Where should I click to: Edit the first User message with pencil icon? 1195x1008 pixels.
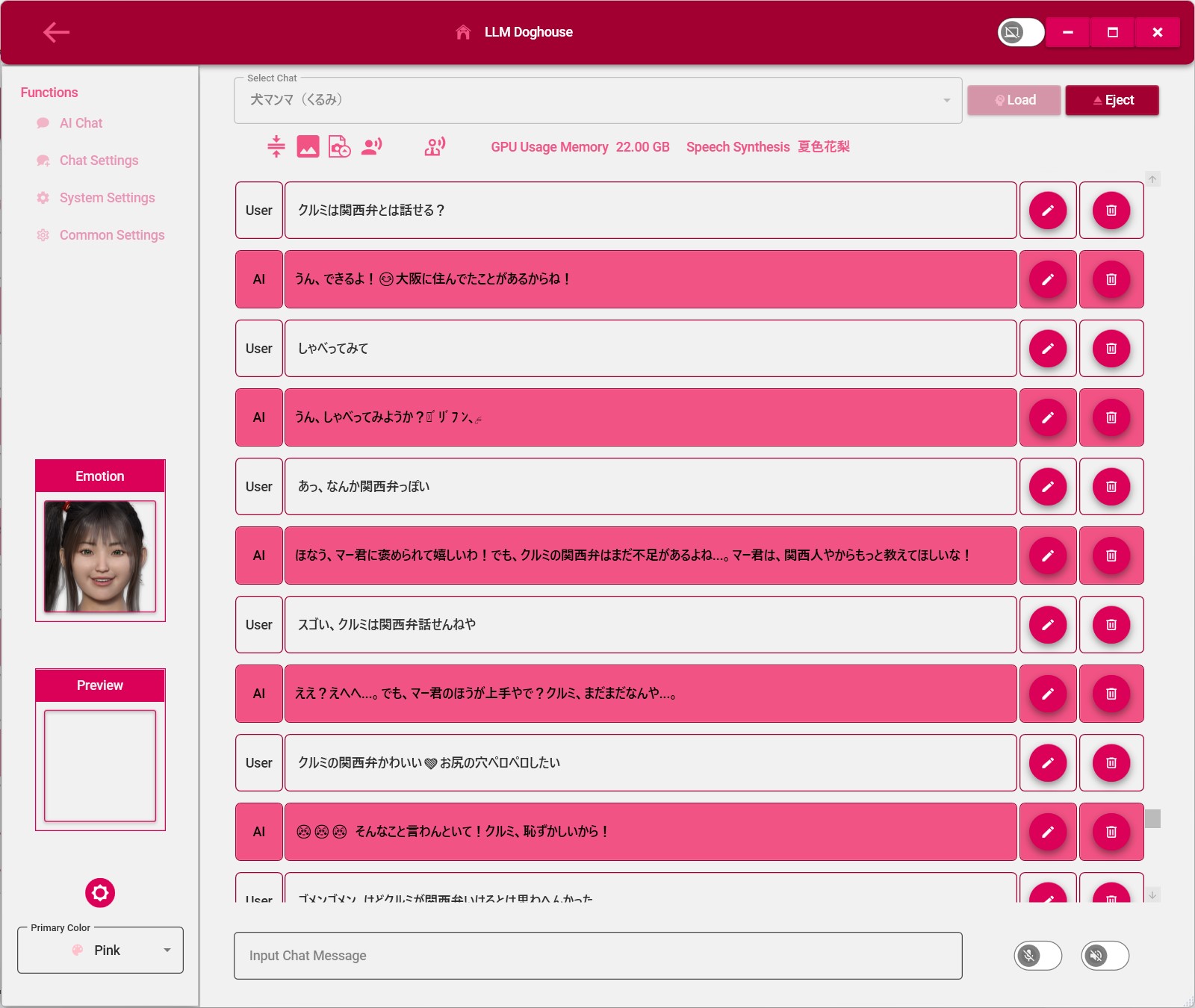pyautogui.click(x=1047, y=211)
